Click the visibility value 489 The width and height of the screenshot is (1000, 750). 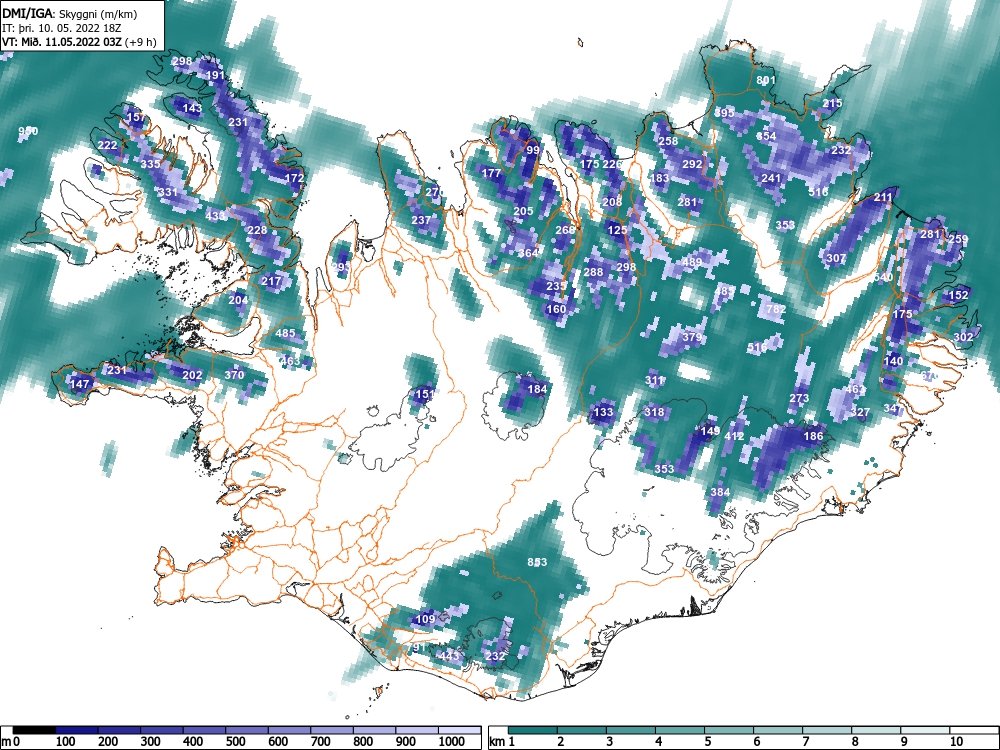tap(692, 262)
